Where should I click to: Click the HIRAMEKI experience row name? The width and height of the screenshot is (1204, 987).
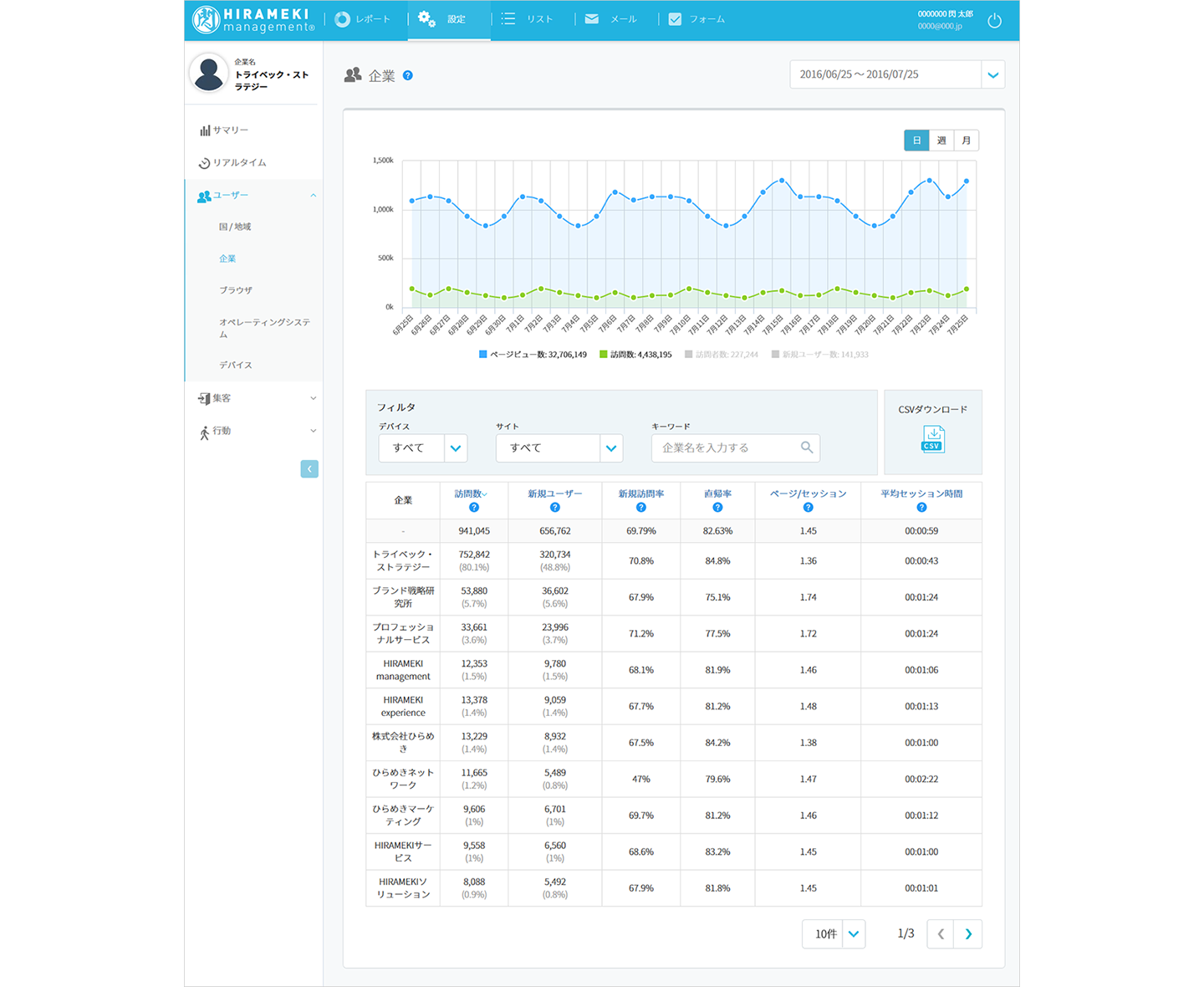coord(403,706)
